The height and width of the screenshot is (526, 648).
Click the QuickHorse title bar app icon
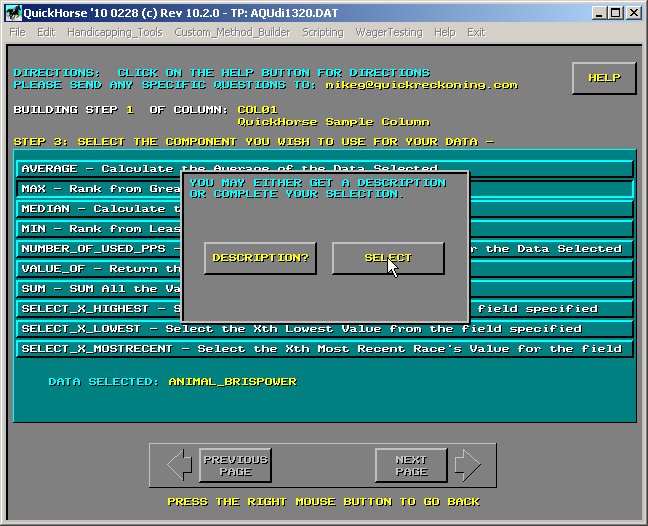(x=12, y=13)
